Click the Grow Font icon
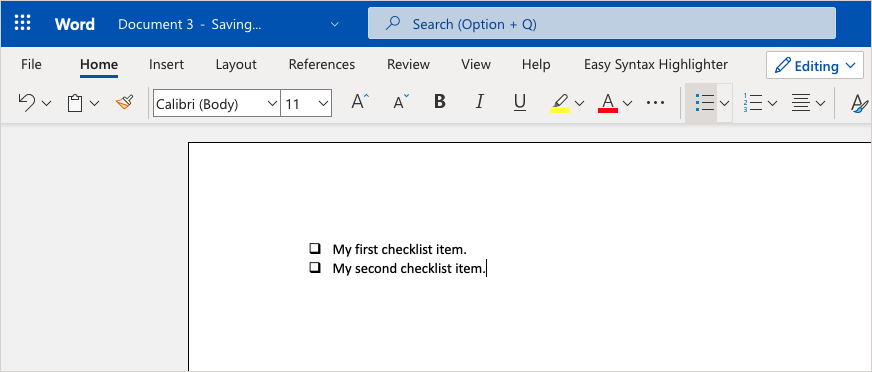Screen dimensions: 872x372 coord(360,102)
